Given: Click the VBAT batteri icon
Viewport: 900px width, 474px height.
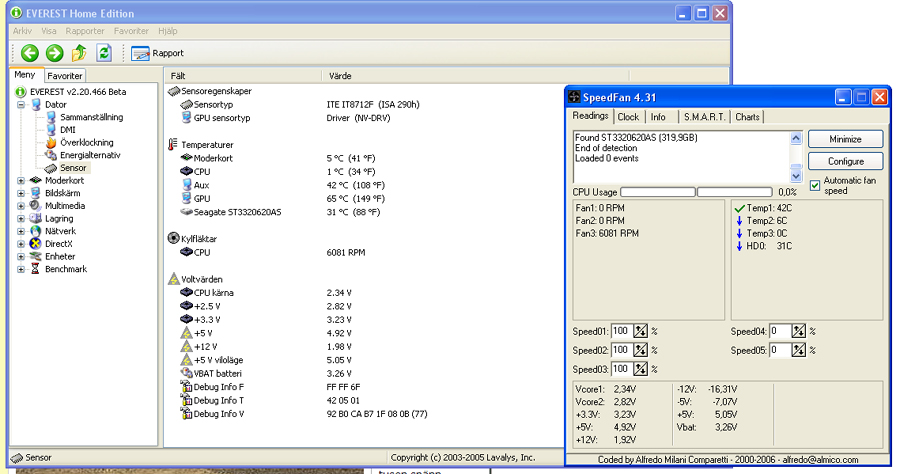Looking at the screenshot, I should click(186, 373).
